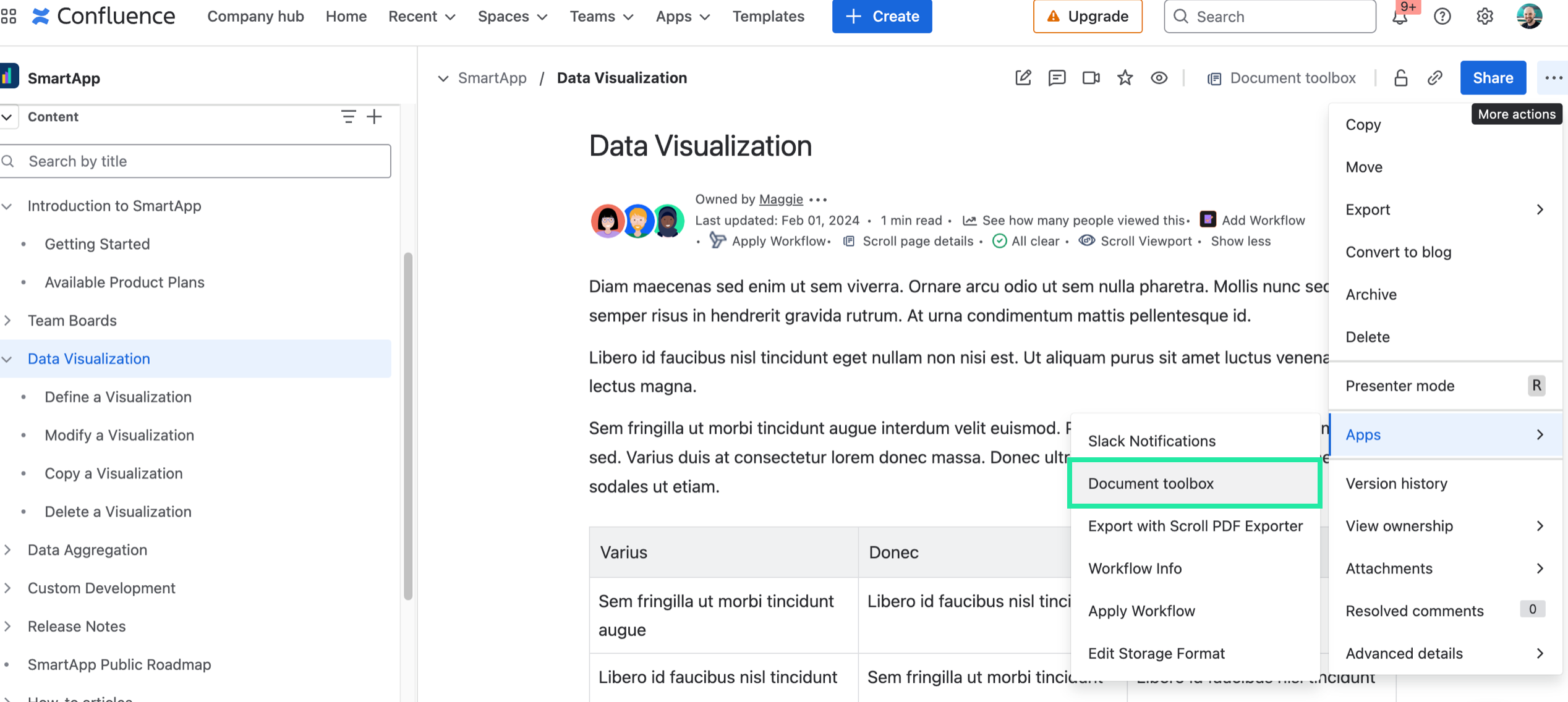Click the plus icon in Content sidebar
Image resolution: width=1568 pixels, height=702 pixels.
pyautogui.click(x=374, y=117)
